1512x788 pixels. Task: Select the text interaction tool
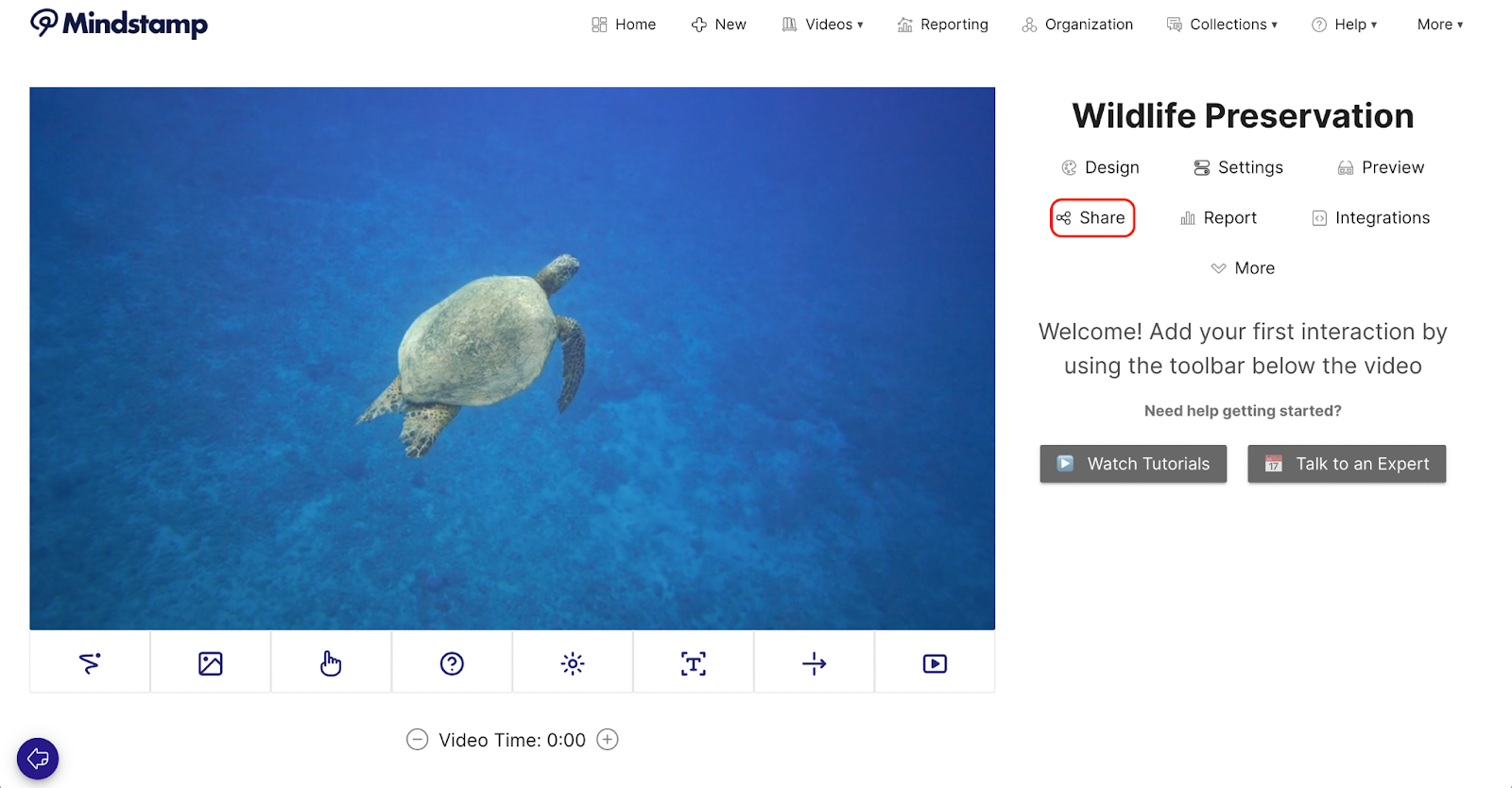tap(694, 663)
